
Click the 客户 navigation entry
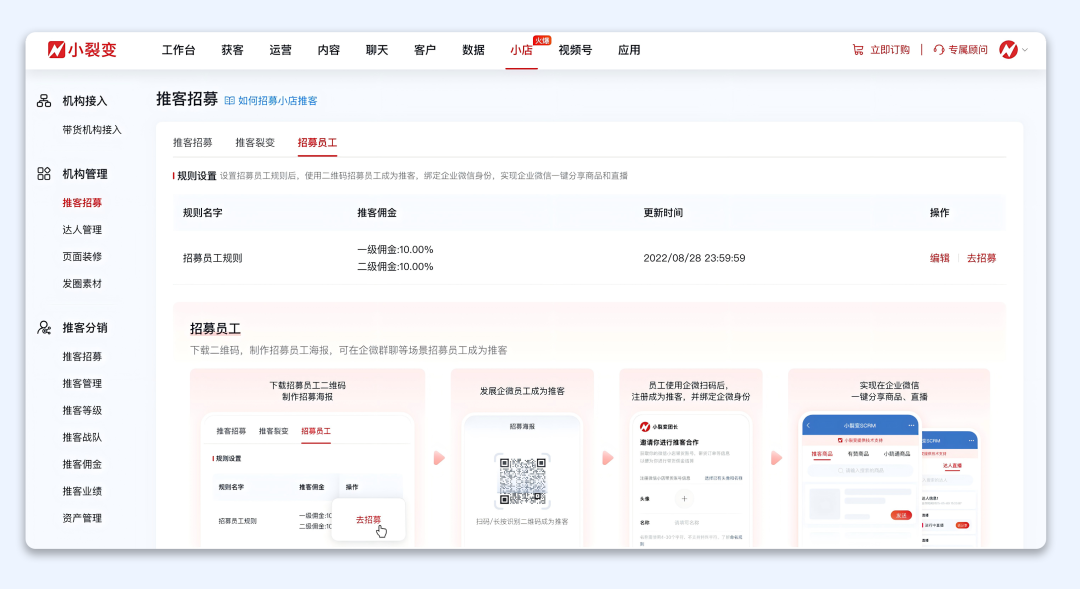tap(424, 49)
